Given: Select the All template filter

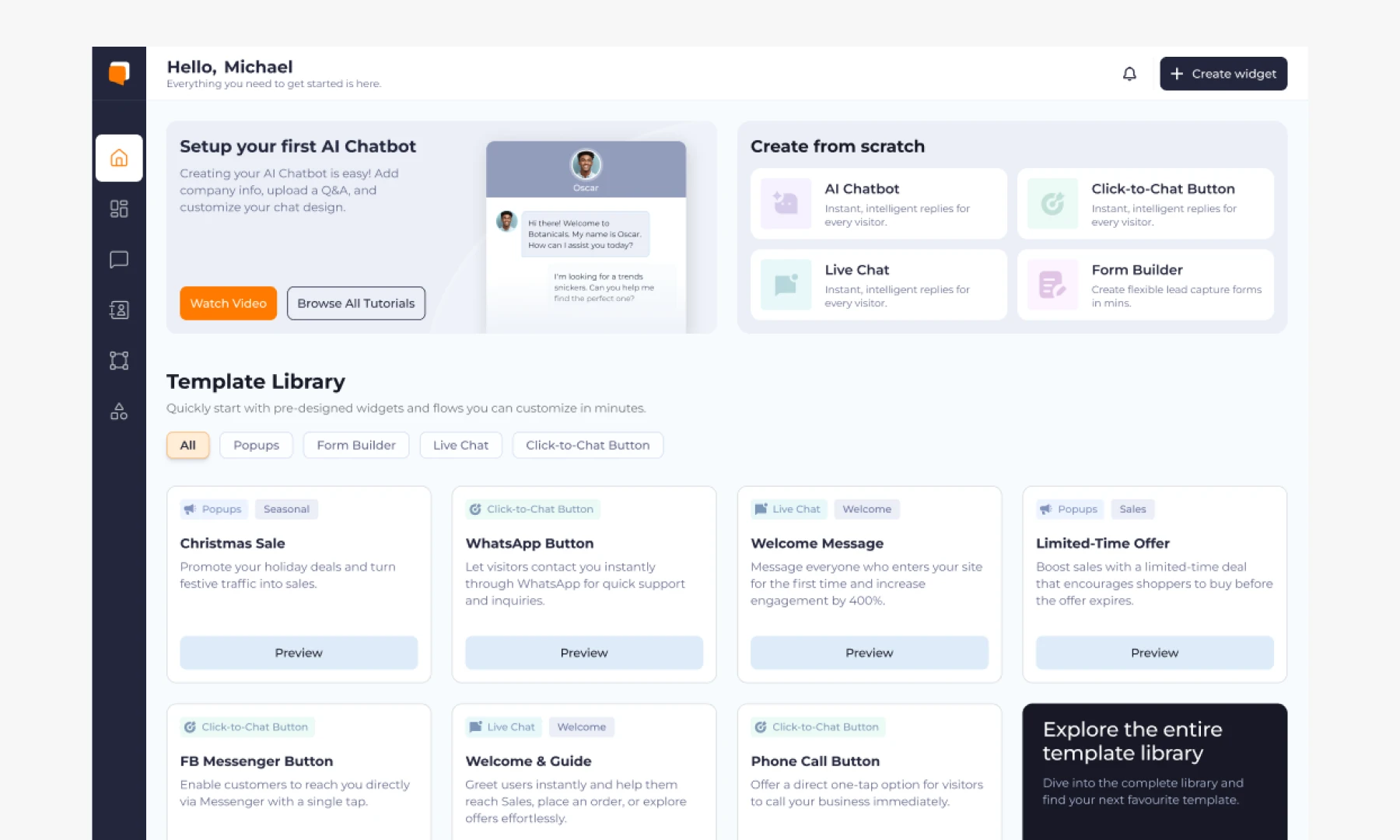Looking at the screenshot, I should point(187,445).
